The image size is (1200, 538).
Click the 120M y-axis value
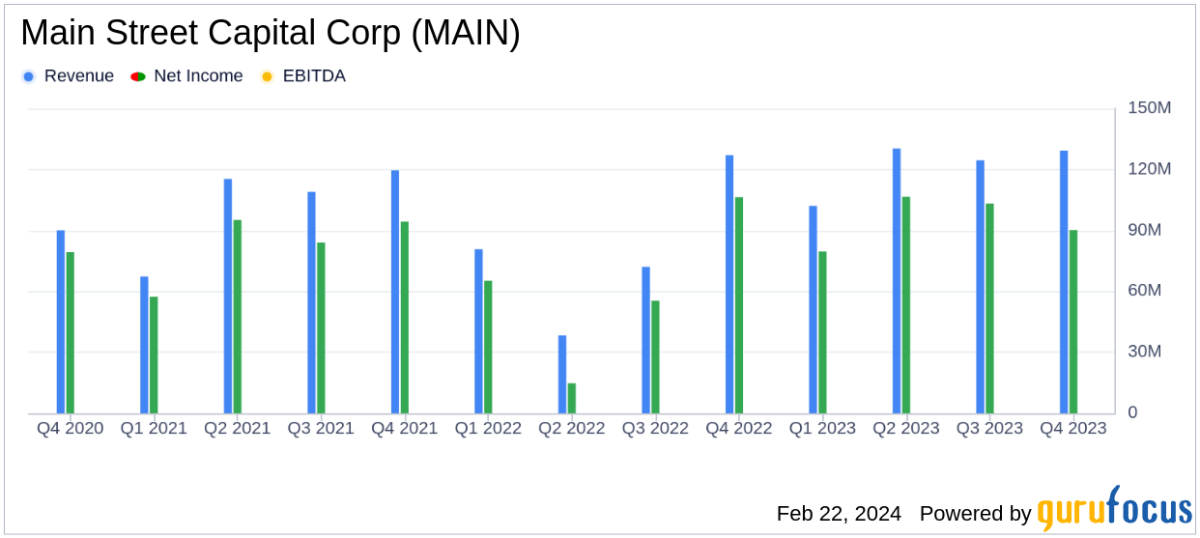1149,169
